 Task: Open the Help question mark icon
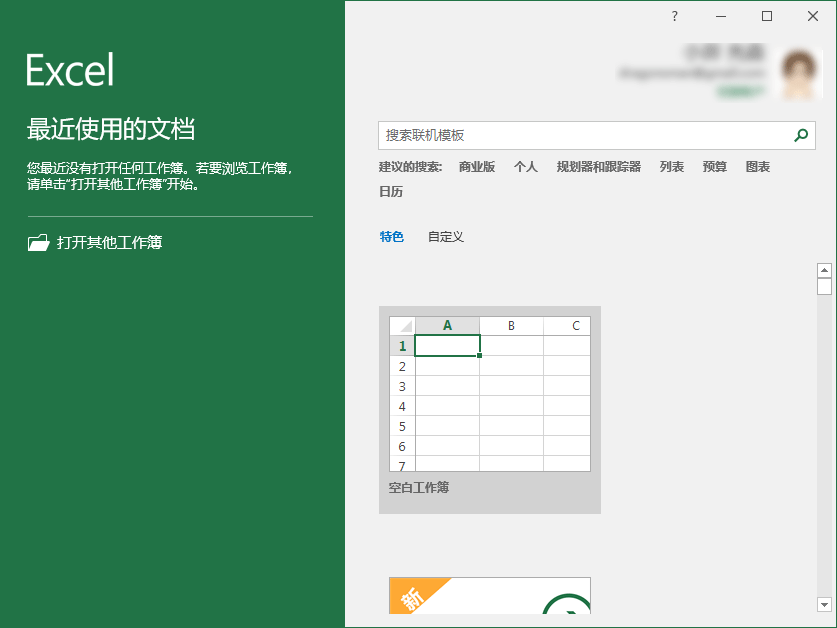[x=674, y=16]
